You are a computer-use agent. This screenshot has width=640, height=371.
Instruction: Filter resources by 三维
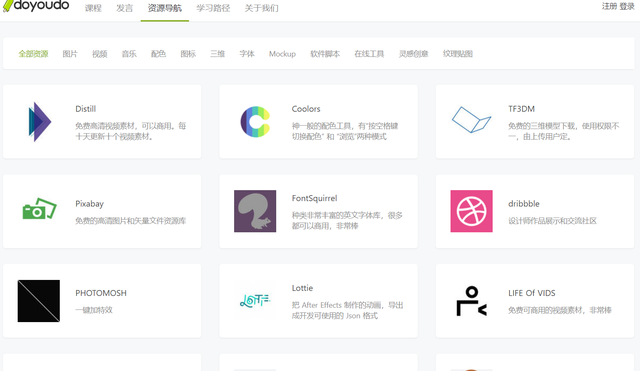click(x=218, y=54)
